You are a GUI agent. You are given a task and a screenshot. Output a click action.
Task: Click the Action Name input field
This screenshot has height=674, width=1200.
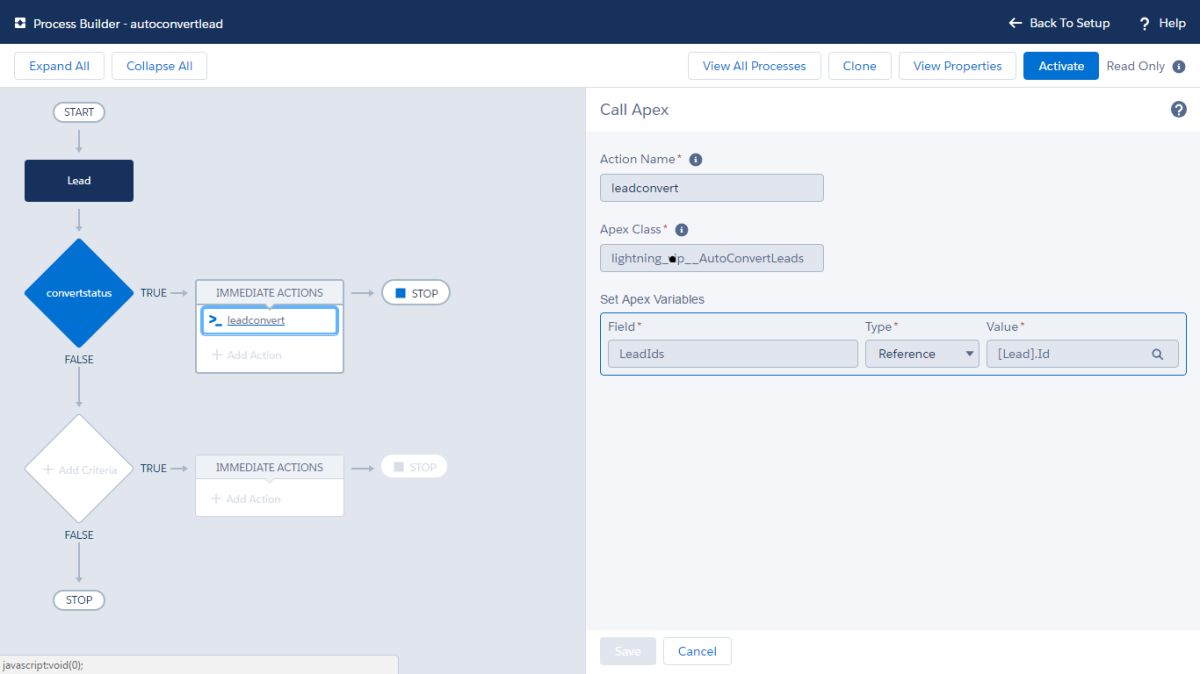tap(712, 188)
